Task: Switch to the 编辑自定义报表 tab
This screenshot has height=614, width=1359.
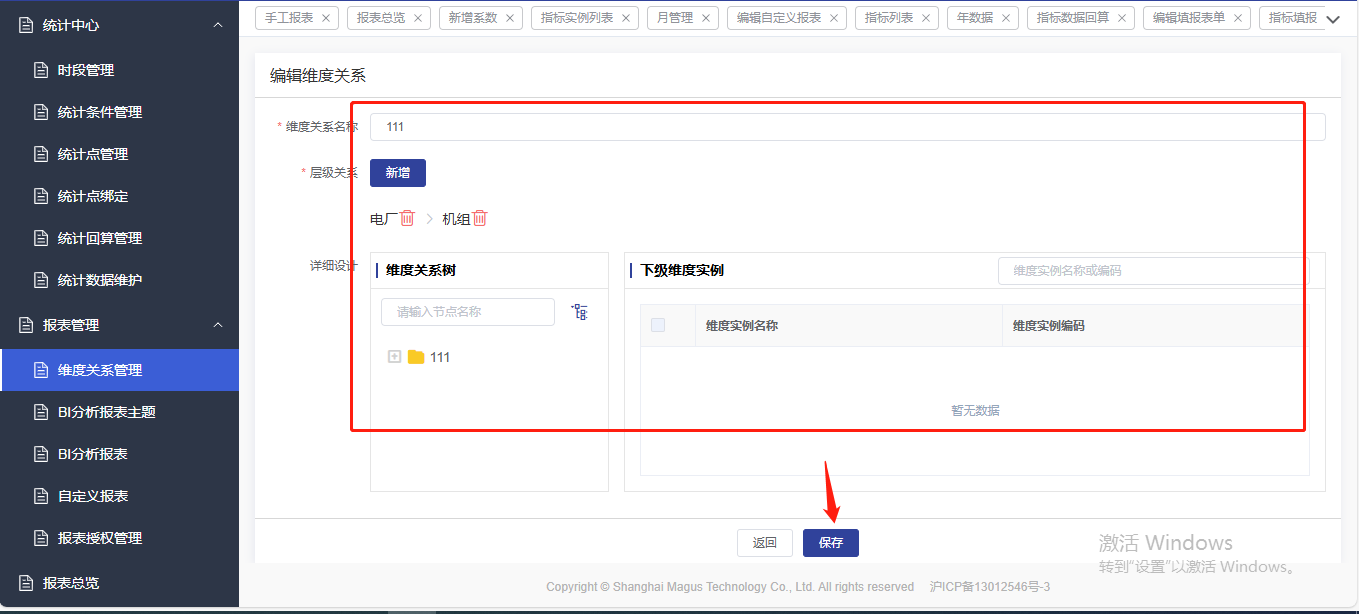Action: pyautogui.click(x=778, y=18)
